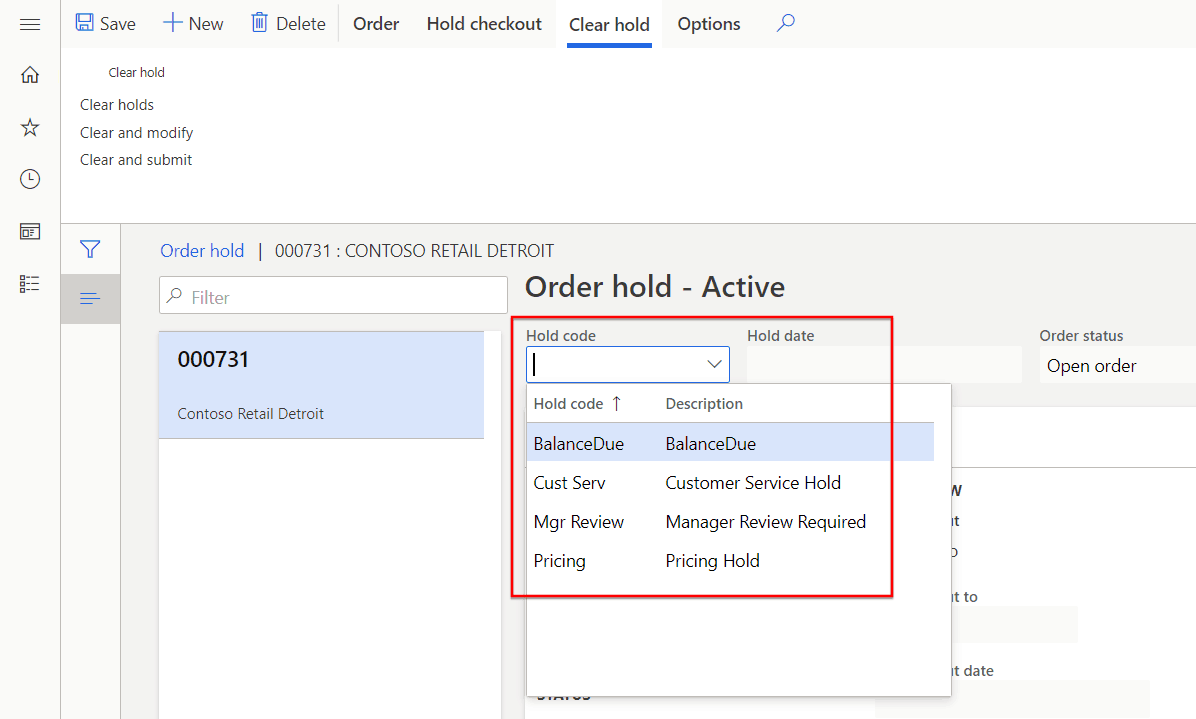Image resolution: width=1196 pixels, height=719 pixels.
Task: Open Favorites with the star icon
Action: click(29, 127)
